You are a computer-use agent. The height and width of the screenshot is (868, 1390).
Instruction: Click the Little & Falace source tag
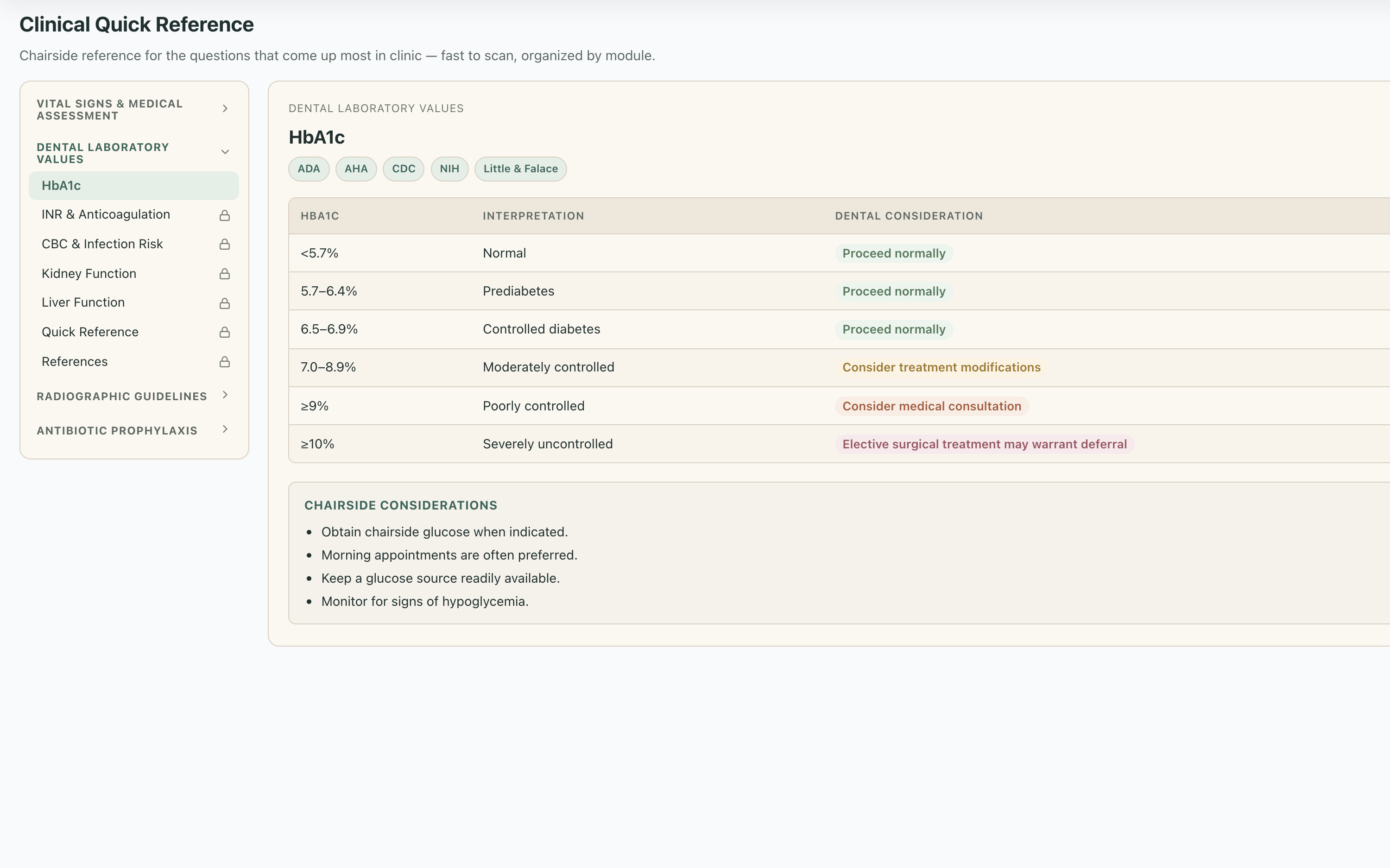[x=521, y=169]
